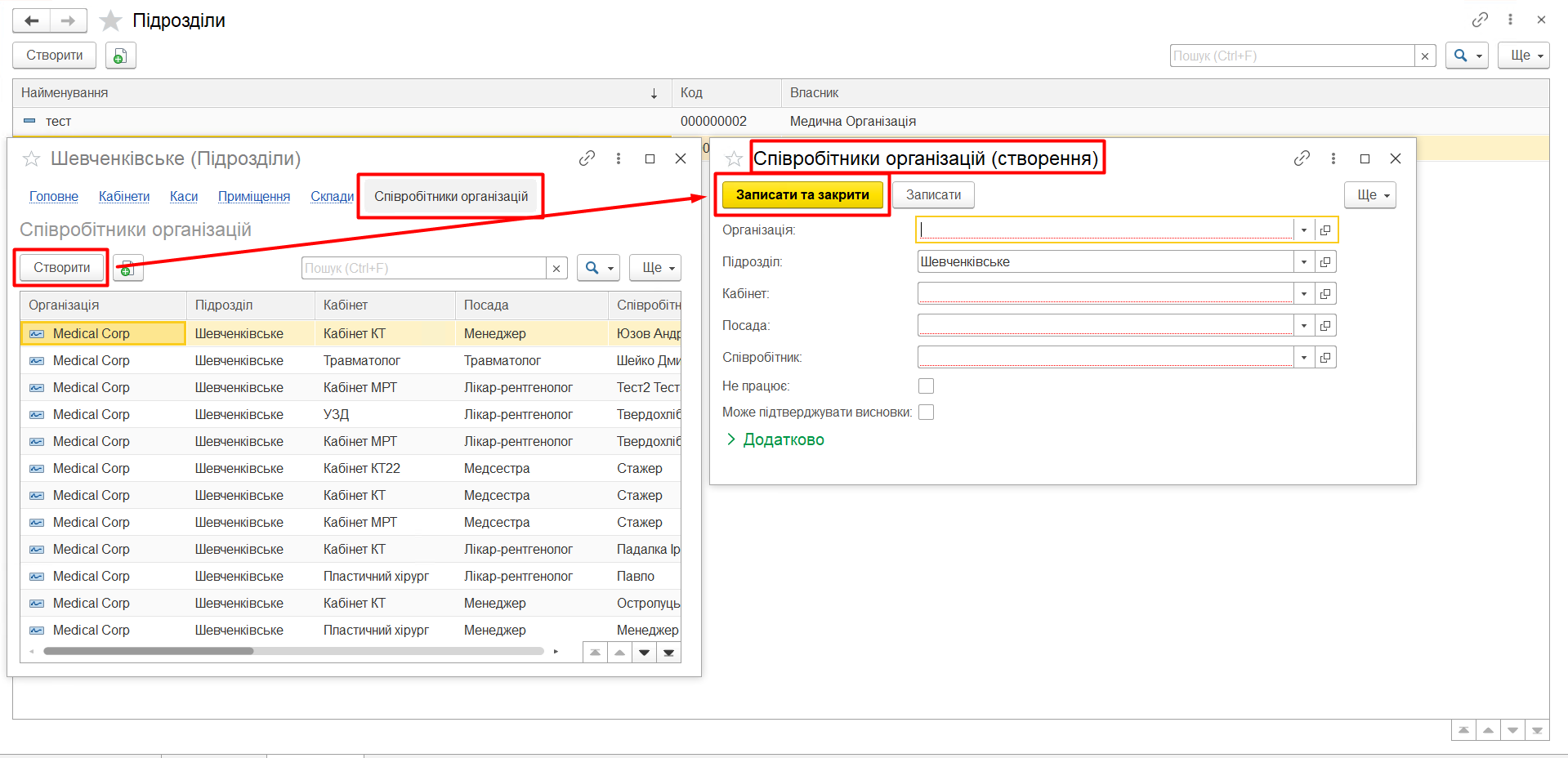Add Підрозділи page to favorites star
Image resolution: width=1568 pixels, height=758 pixels.
point(110,20)
